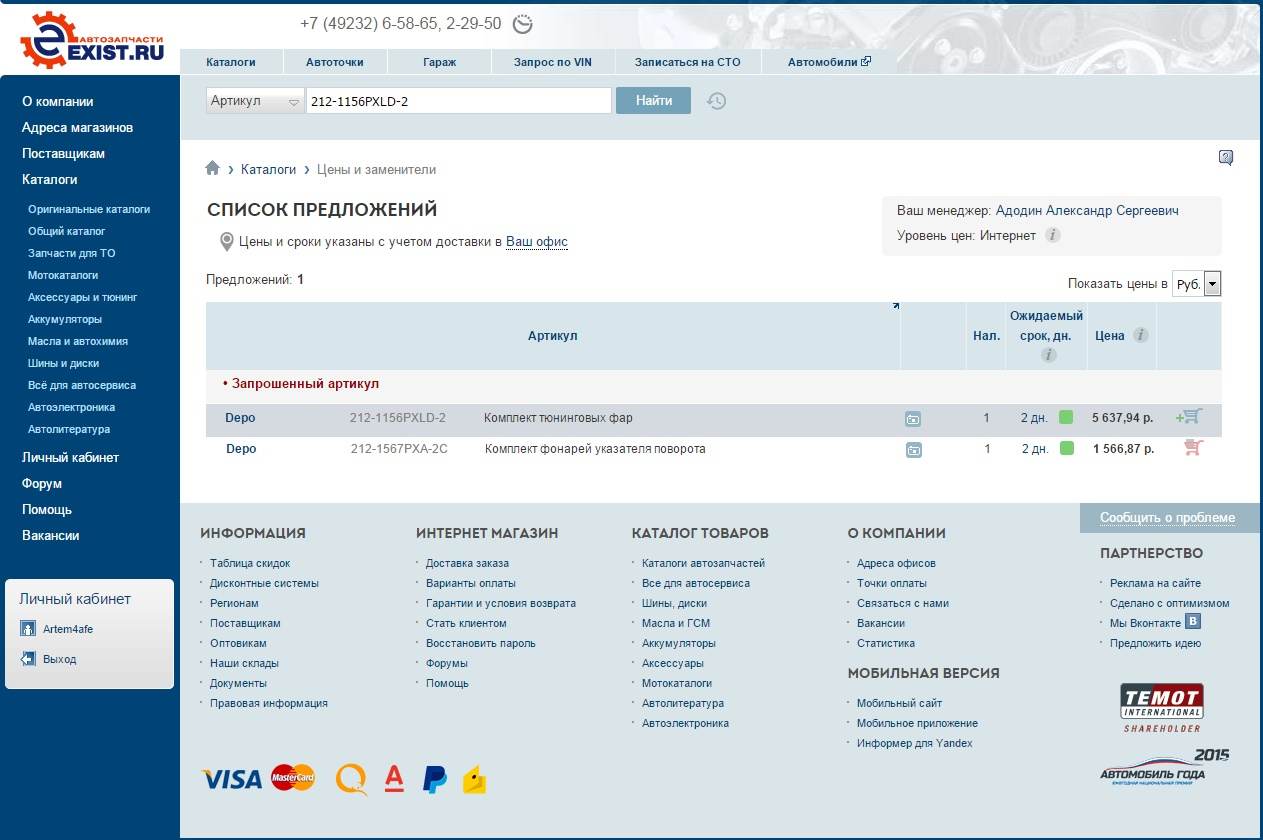The width and height of the screenshot is (1263, 840).
Task: Expand the article column corner arrow
Action: pos(895,307)
